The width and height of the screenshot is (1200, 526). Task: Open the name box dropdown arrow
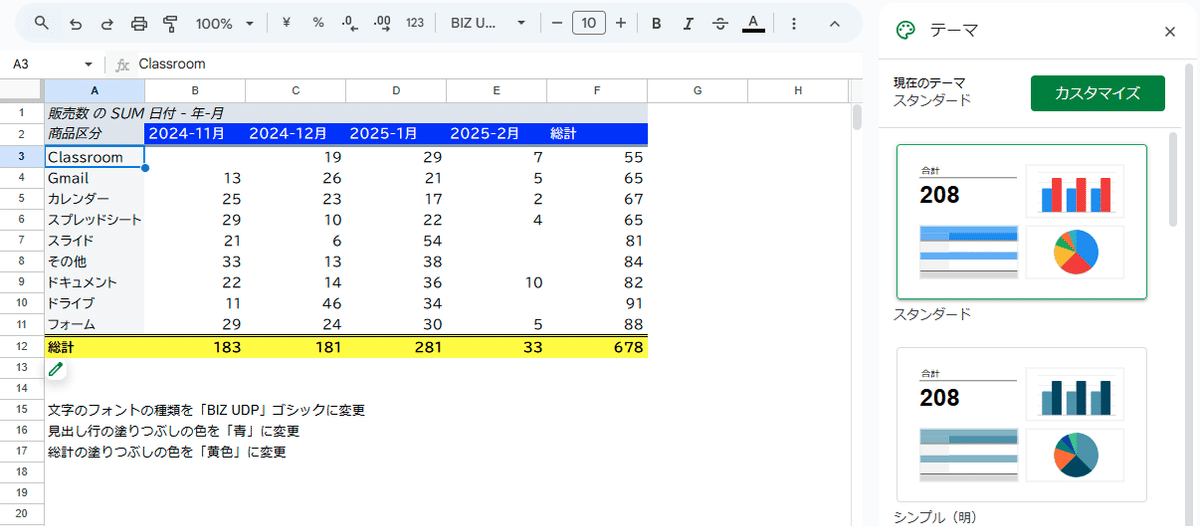click(x=88, y=64)
